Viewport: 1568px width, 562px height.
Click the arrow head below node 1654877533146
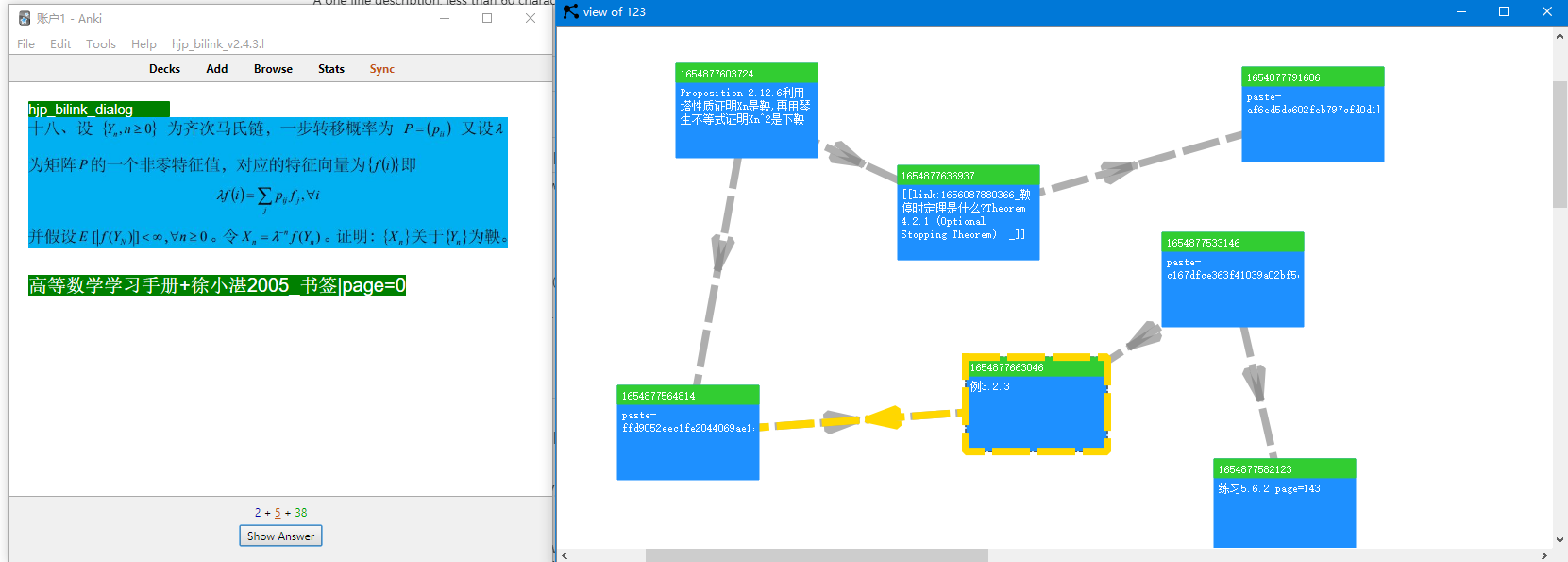pyautogui.click(x=1255, y=383)
